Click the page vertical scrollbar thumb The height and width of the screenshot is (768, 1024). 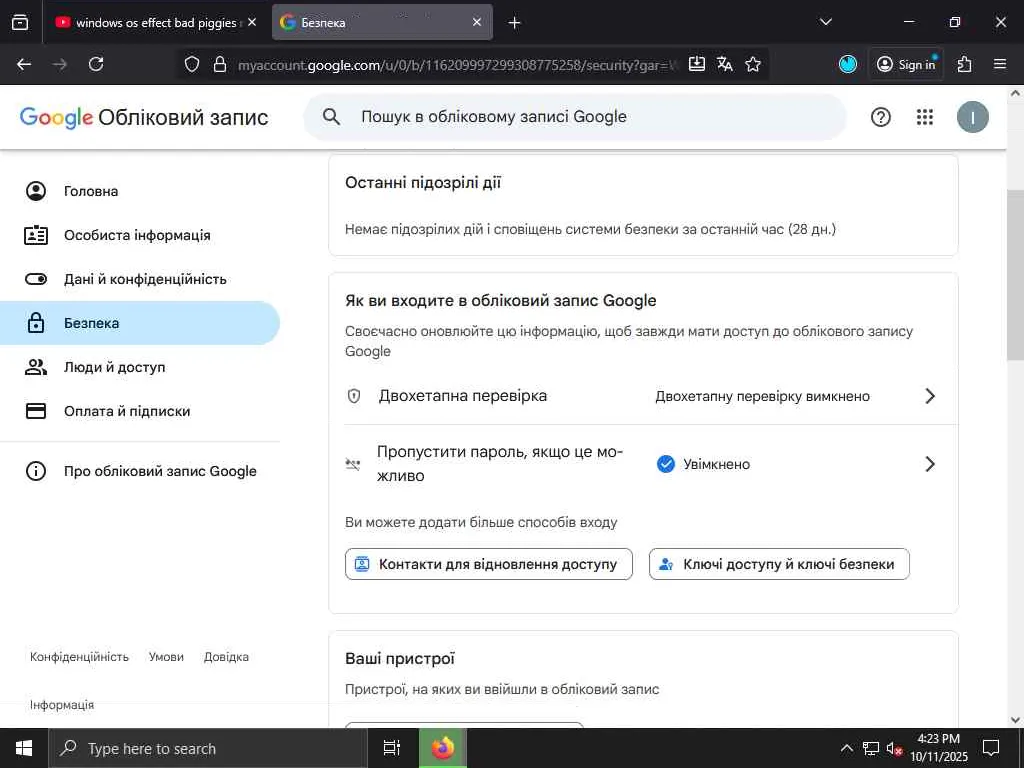click(1015, 274)
